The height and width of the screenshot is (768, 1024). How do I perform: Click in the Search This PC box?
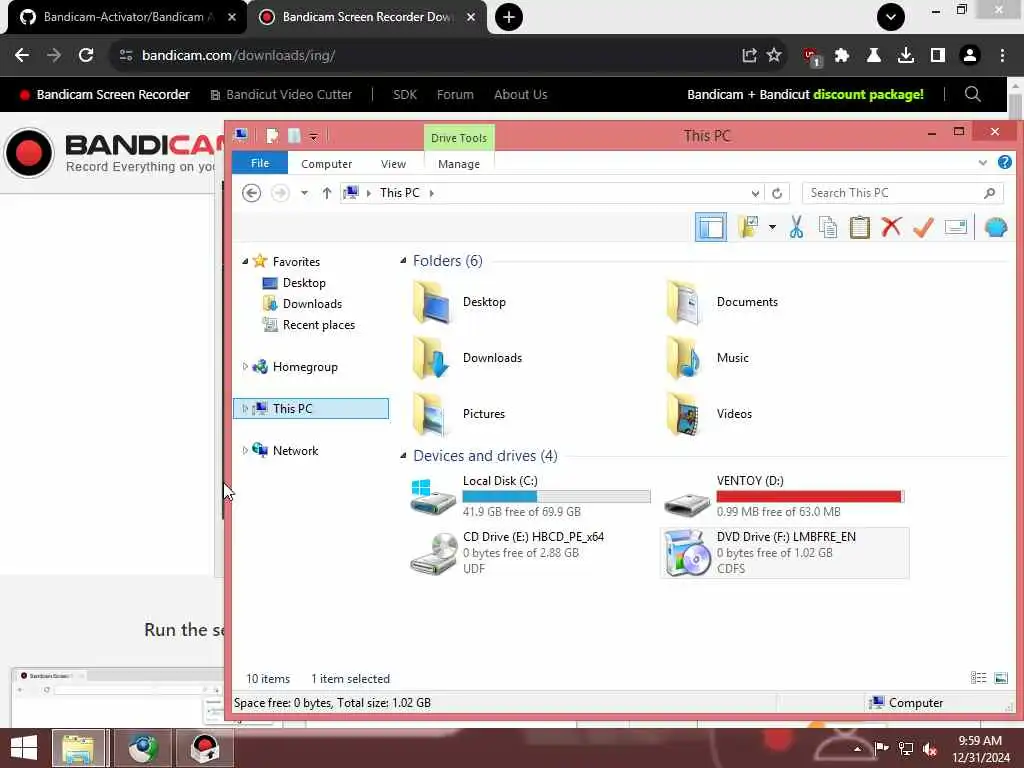tap(904, 193)
